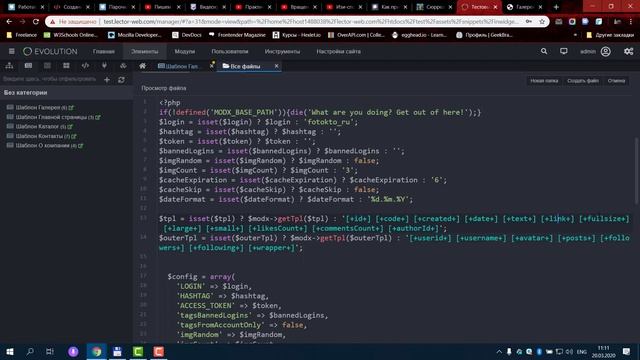Screen dimensions: 640x360
Task: Go back in browser history
Action: point(9,22)
